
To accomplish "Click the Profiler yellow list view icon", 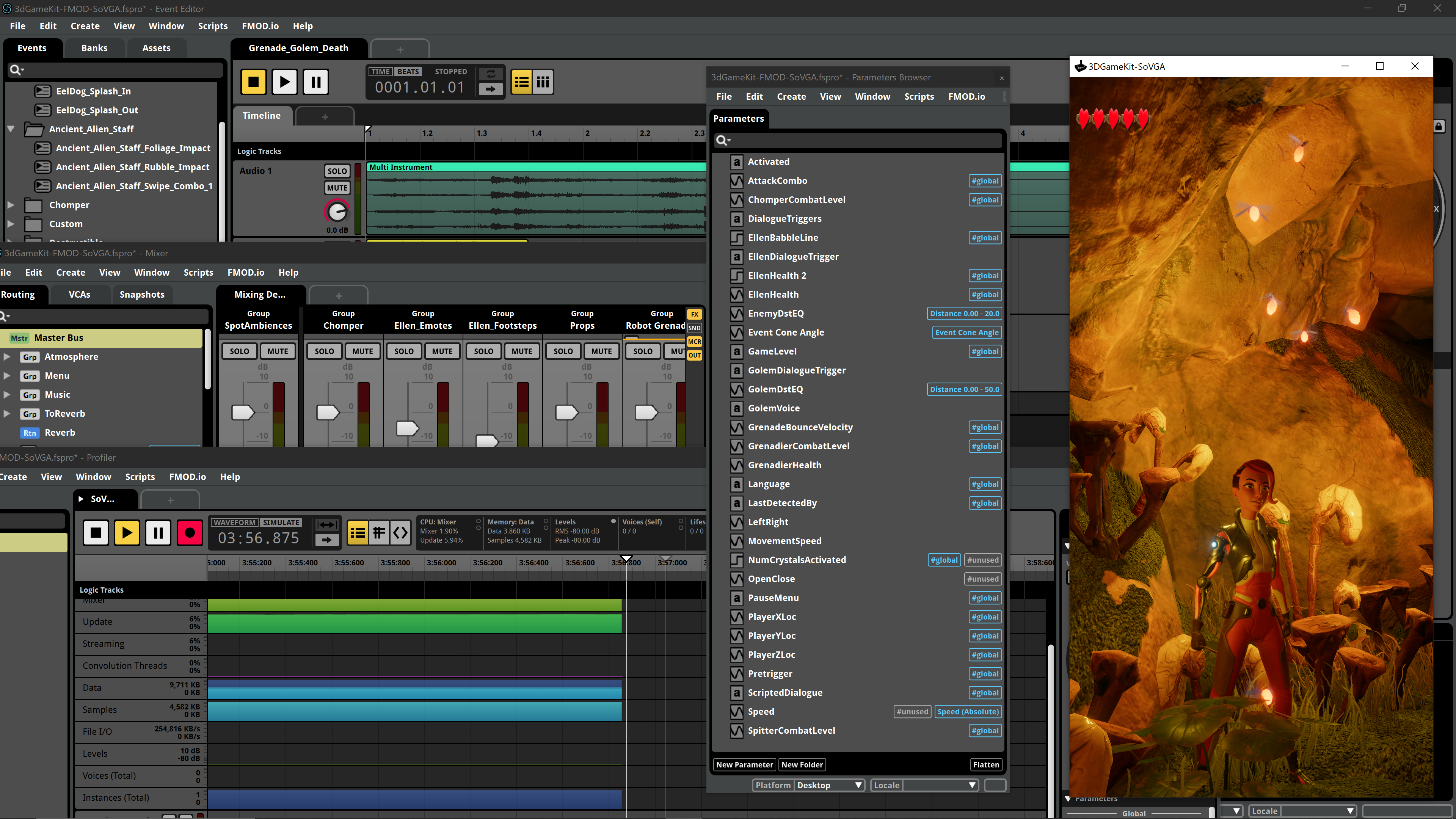I will click(357, 533).
